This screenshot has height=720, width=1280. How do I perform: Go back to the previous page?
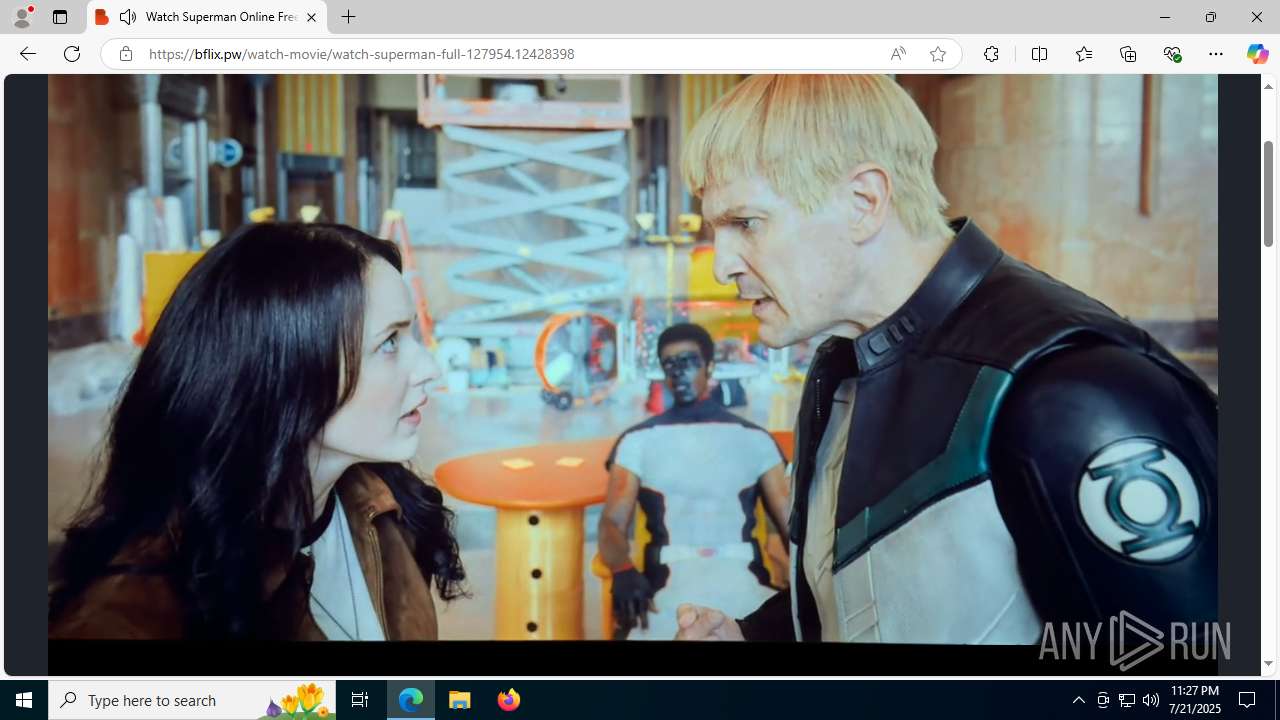click(x=27, y=54)
